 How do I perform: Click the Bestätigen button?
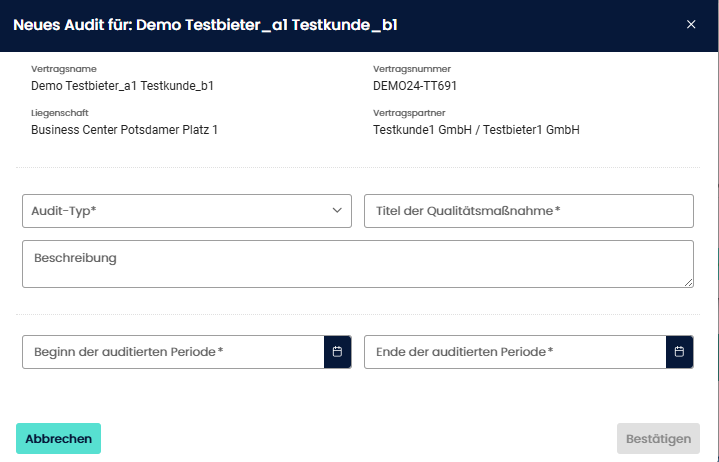click(x=658, y=439)
